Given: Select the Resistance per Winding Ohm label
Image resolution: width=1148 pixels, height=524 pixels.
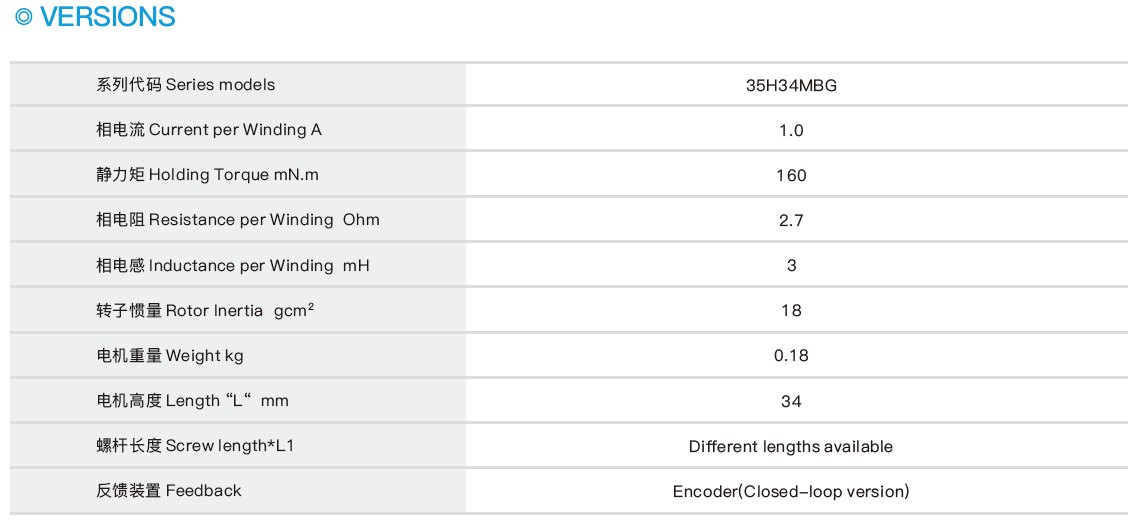Looking at the screenshot, I should [238, 220].
